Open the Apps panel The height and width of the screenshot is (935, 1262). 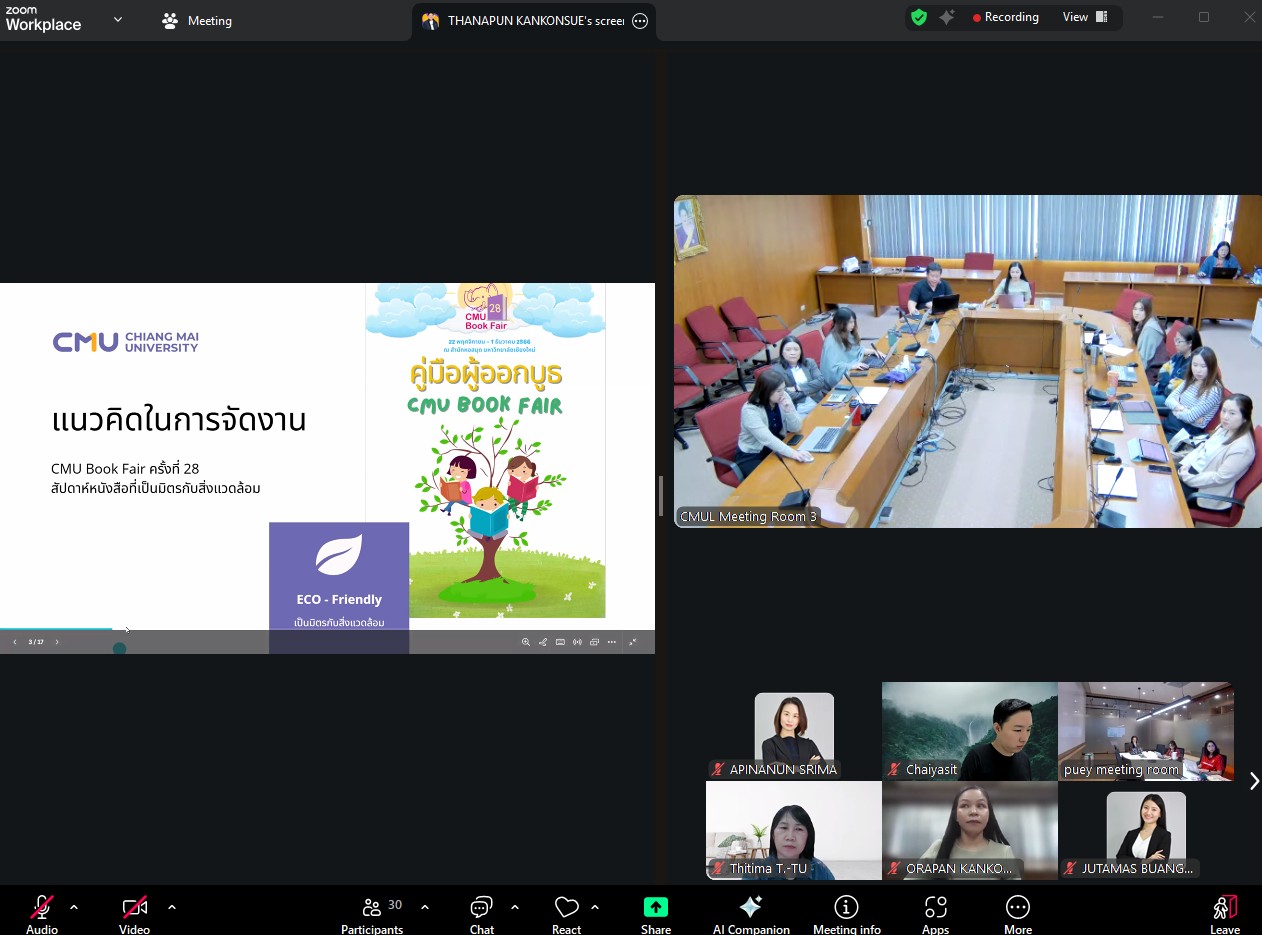pyautogui.click(x=936, y=914)
